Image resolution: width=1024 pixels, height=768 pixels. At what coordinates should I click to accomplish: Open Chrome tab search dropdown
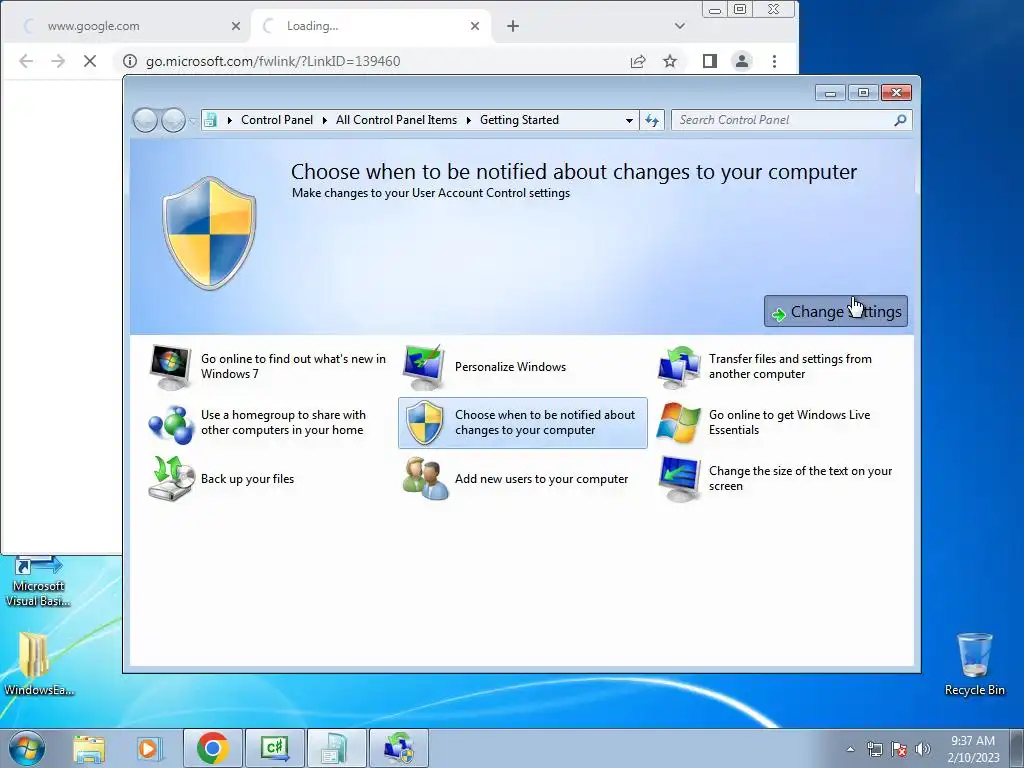click(680, 26)
